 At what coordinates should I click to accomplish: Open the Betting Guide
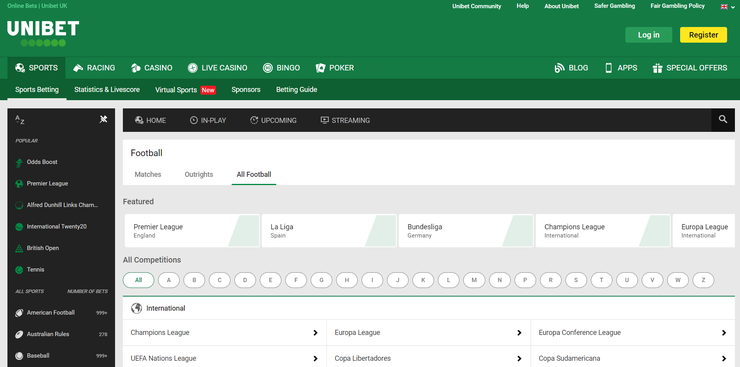point(296,90)
